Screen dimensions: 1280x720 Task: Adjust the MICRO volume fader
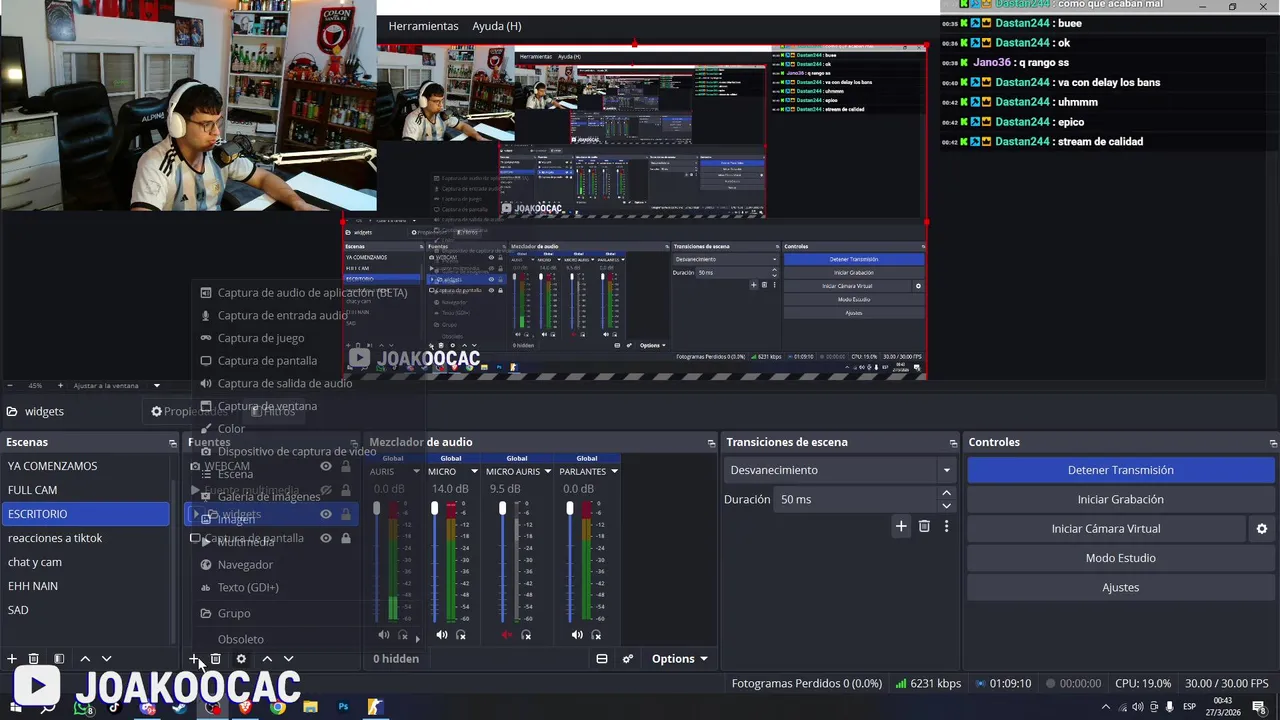point(435,509)
